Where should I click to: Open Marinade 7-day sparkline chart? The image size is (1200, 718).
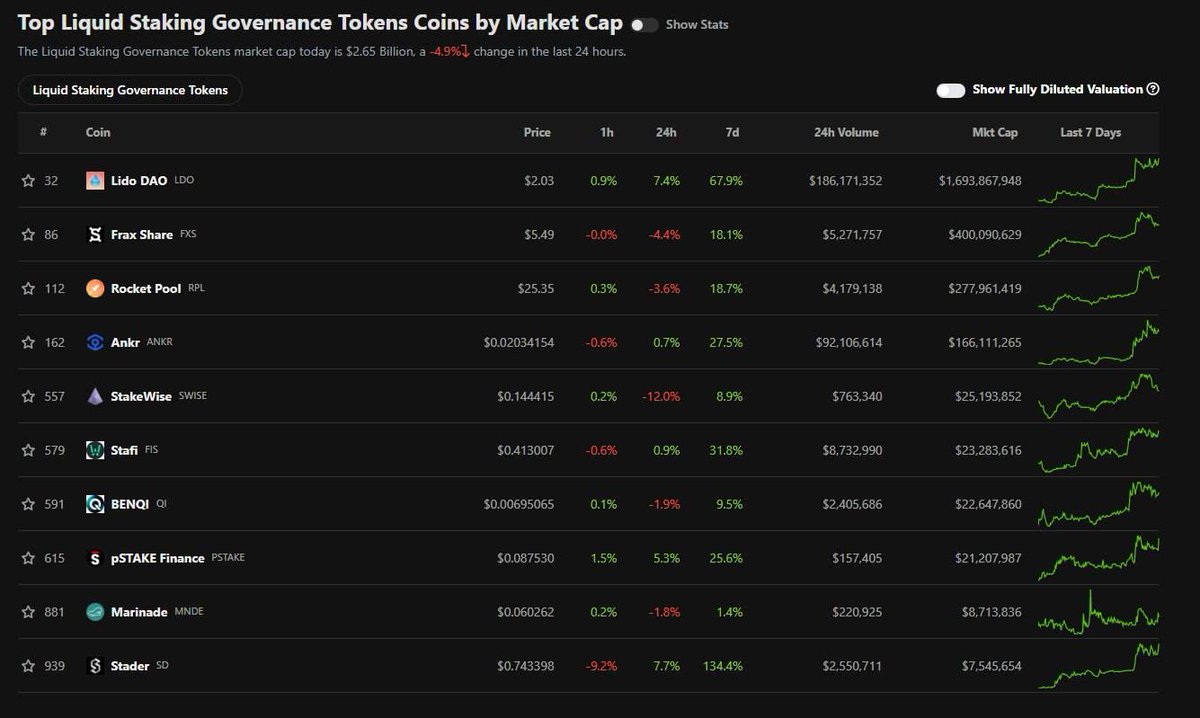point(1099,612)
